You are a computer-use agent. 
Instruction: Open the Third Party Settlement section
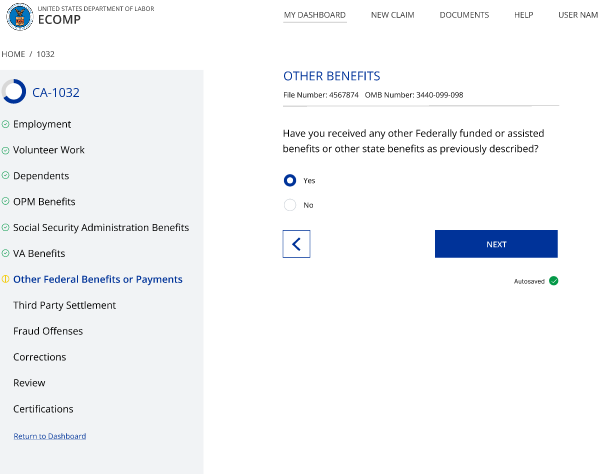coord(64,305)
